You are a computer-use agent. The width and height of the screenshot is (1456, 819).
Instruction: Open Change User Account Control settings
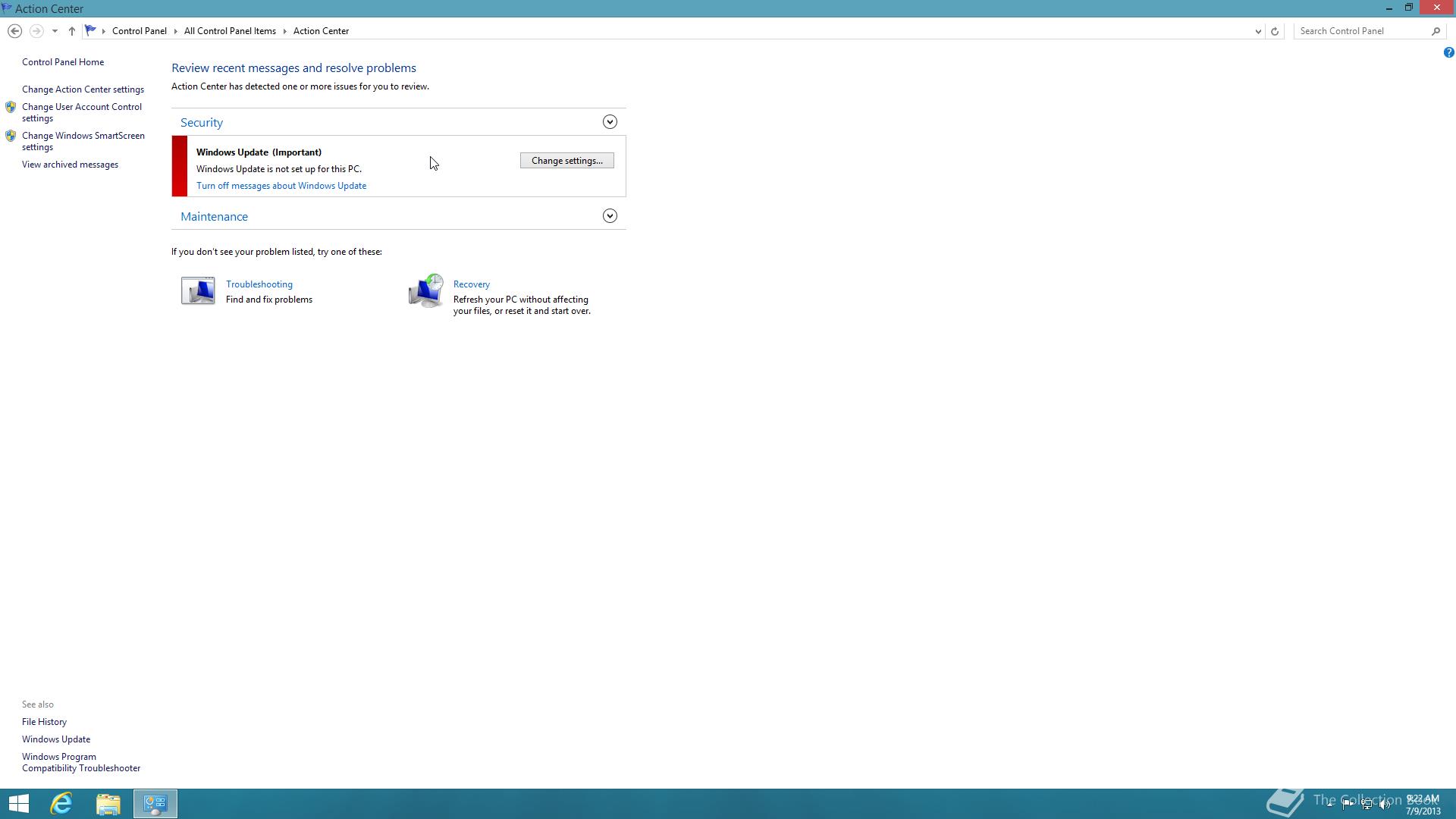click(x=82, y=112)
